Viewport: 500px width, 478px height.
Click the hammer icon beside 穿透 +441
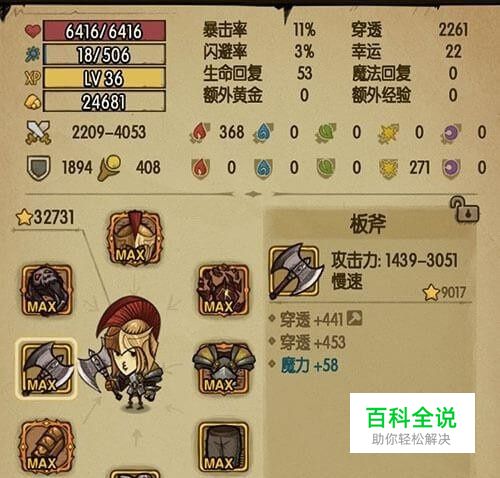[x=354, y=318]
